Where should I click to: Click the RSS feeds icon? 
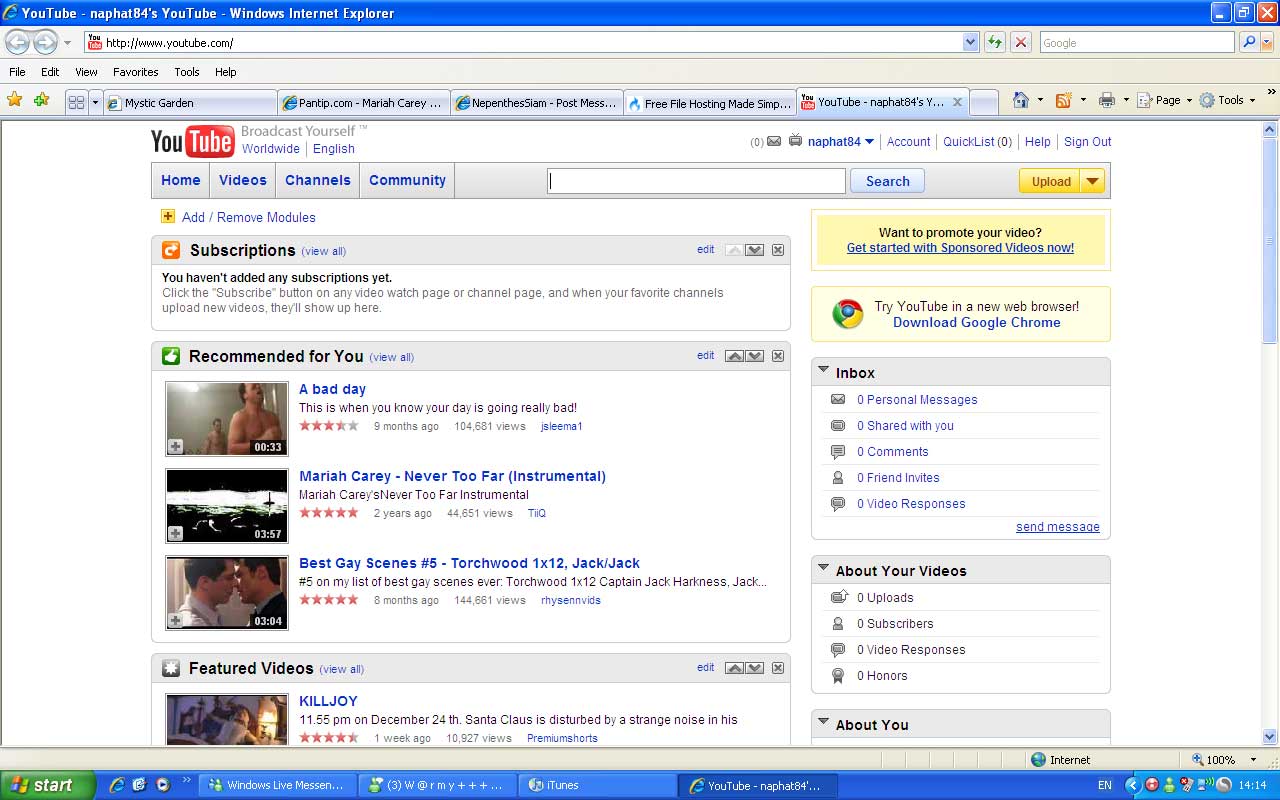[x=1064, y=100]
